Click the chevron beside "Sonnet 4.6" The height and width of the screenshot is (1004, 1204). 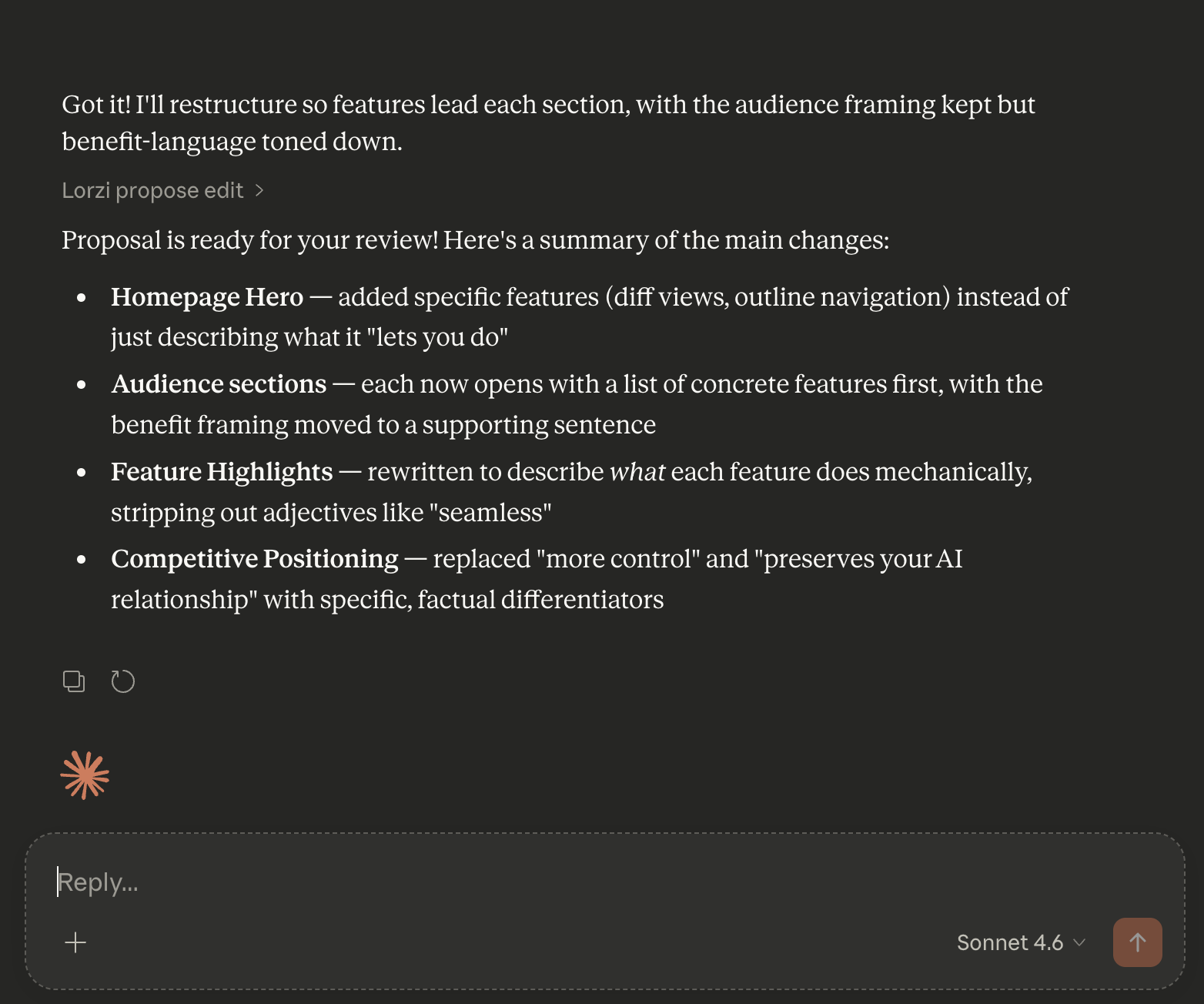(x=1080, y=942)
